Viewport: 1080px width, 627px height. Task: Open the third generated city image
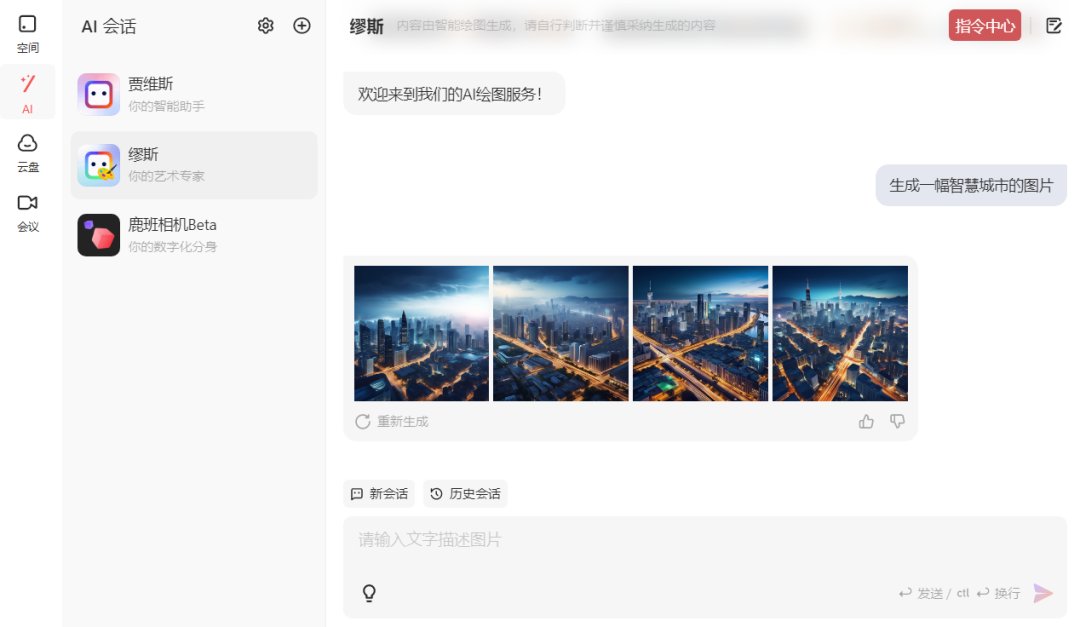pyautogui.click(x=700, y=333)
